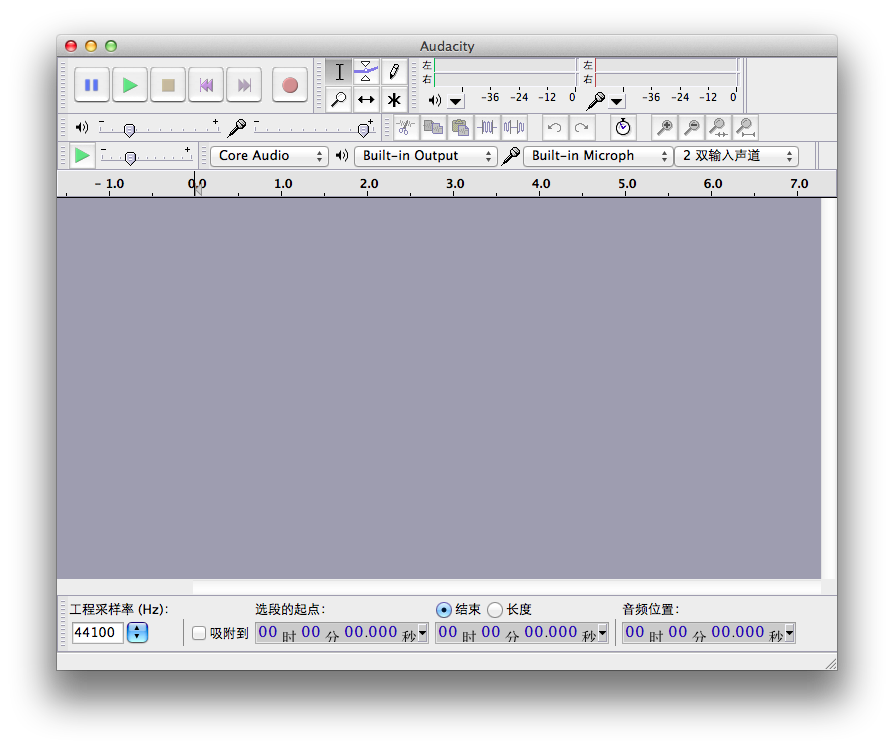Image resolution: width=894 pixels, height=749 pixels.
Task: Click the timeline ruler at 5.0
Action: [x=627, y=184]
